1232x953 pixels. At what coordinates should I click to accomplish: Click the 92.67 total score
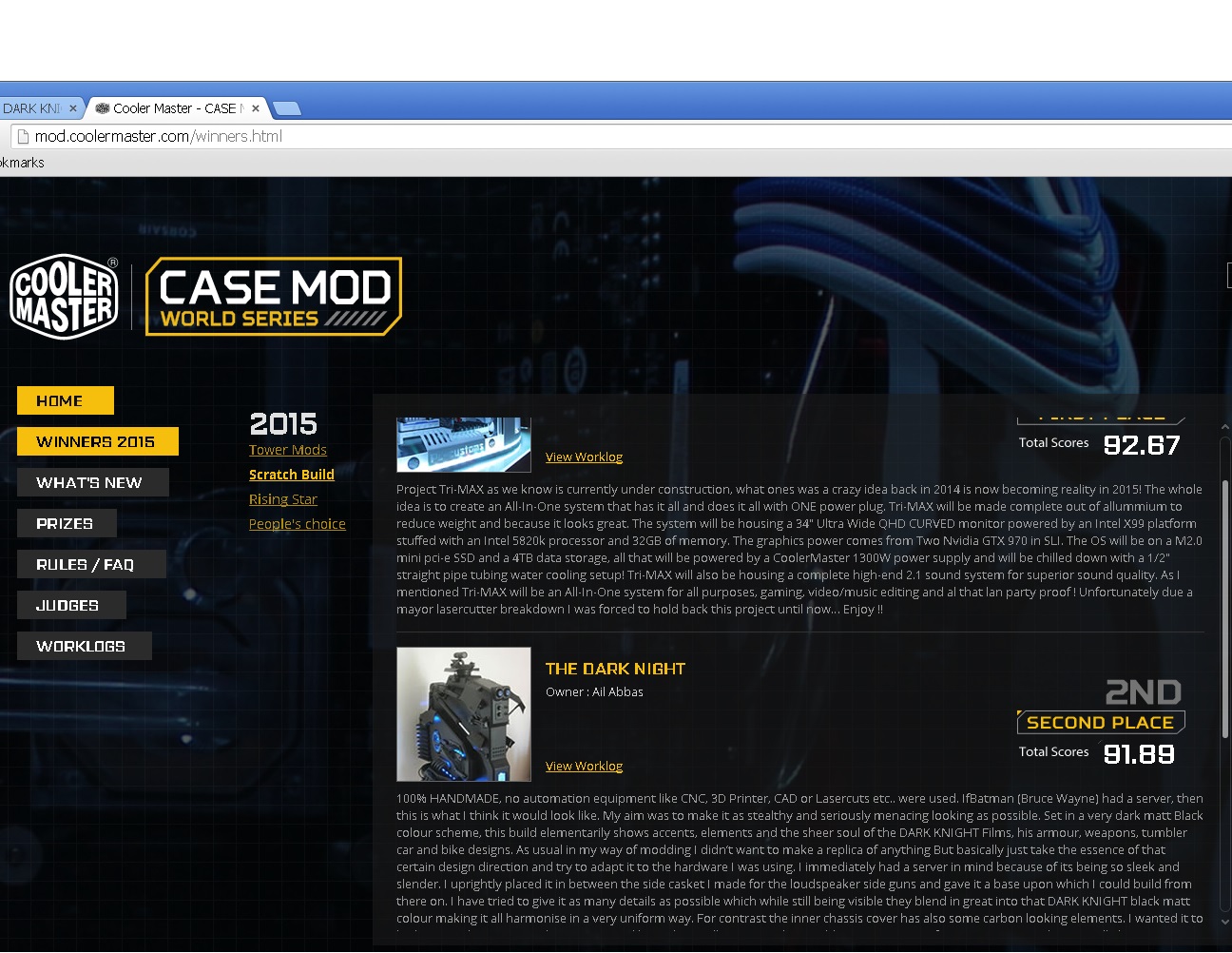pyautogui.click(x=1142, y=445)
